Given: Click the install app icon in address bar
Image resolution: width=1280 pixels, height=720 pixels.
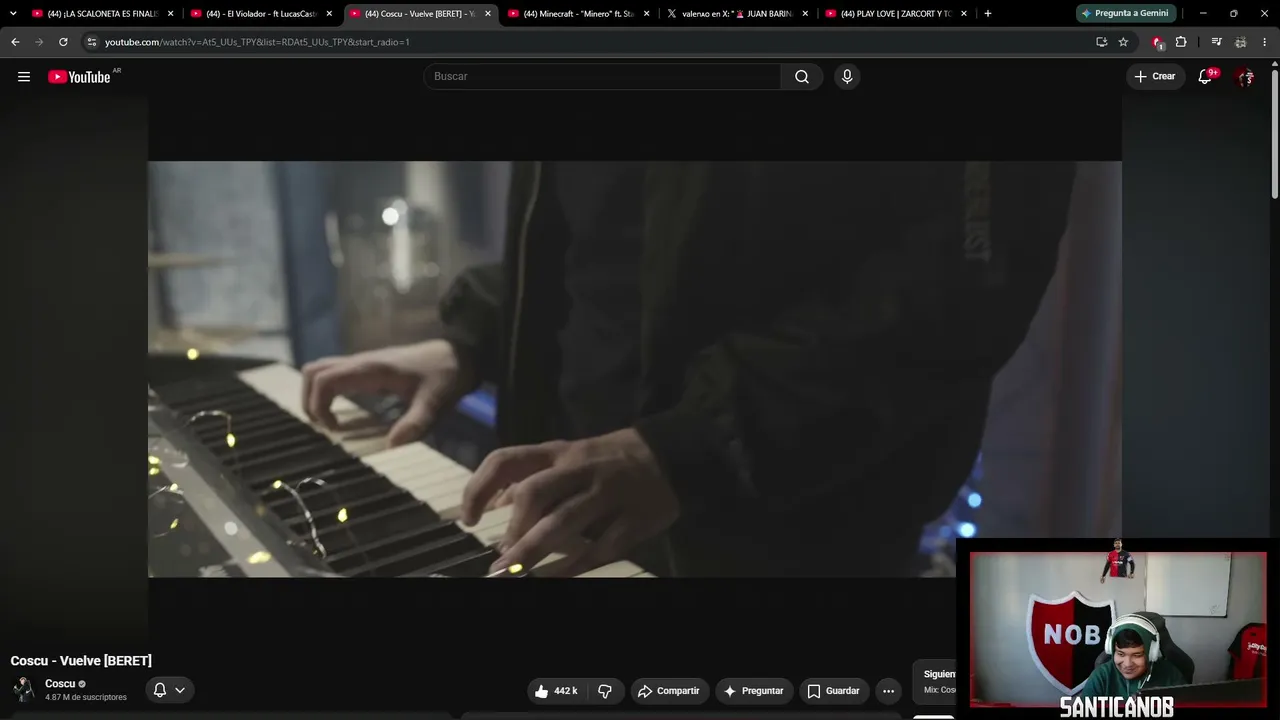Looking at the screenshot, I should pos(1101,42).
